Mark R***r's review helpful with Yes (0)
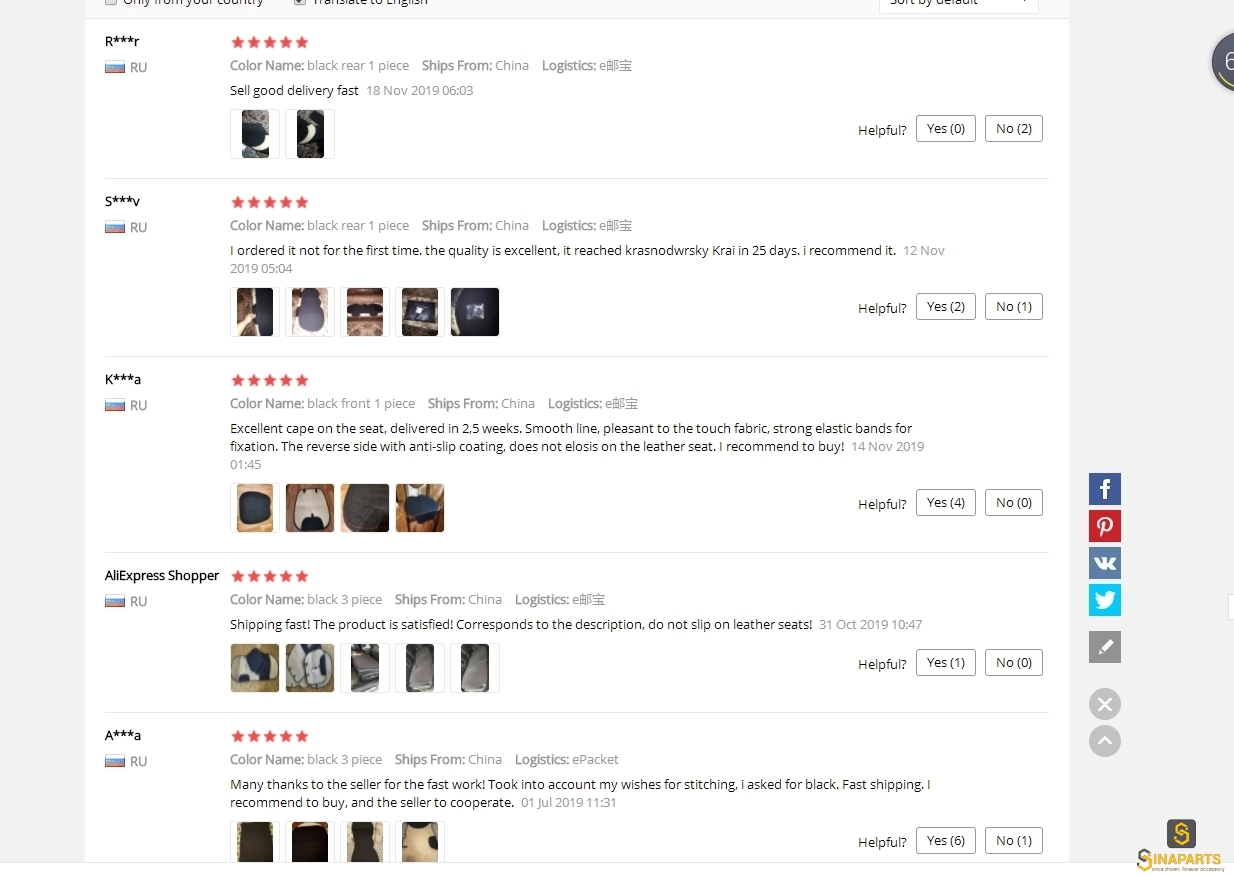The width and height of the screenshot is (1234, 876). pos(946,128)
